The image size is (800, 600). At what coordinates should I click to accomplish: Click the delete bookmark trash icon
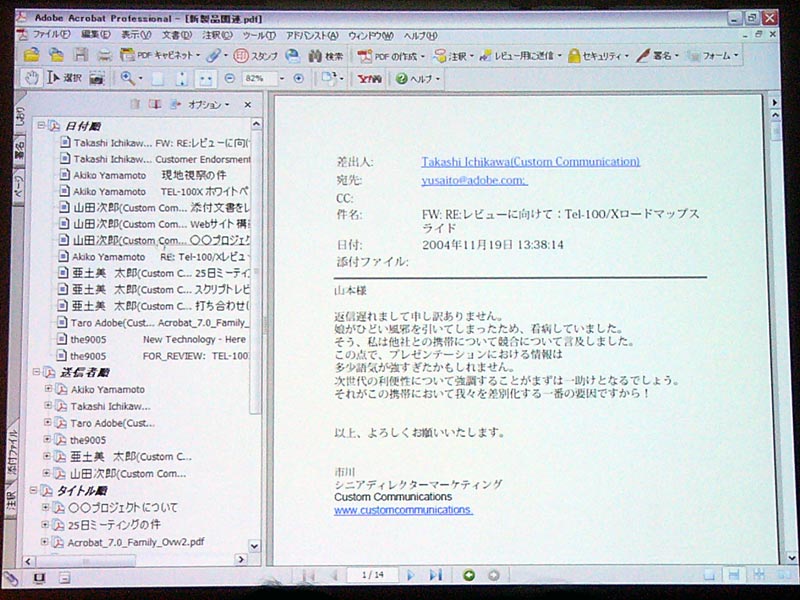[x=135, y=104]
